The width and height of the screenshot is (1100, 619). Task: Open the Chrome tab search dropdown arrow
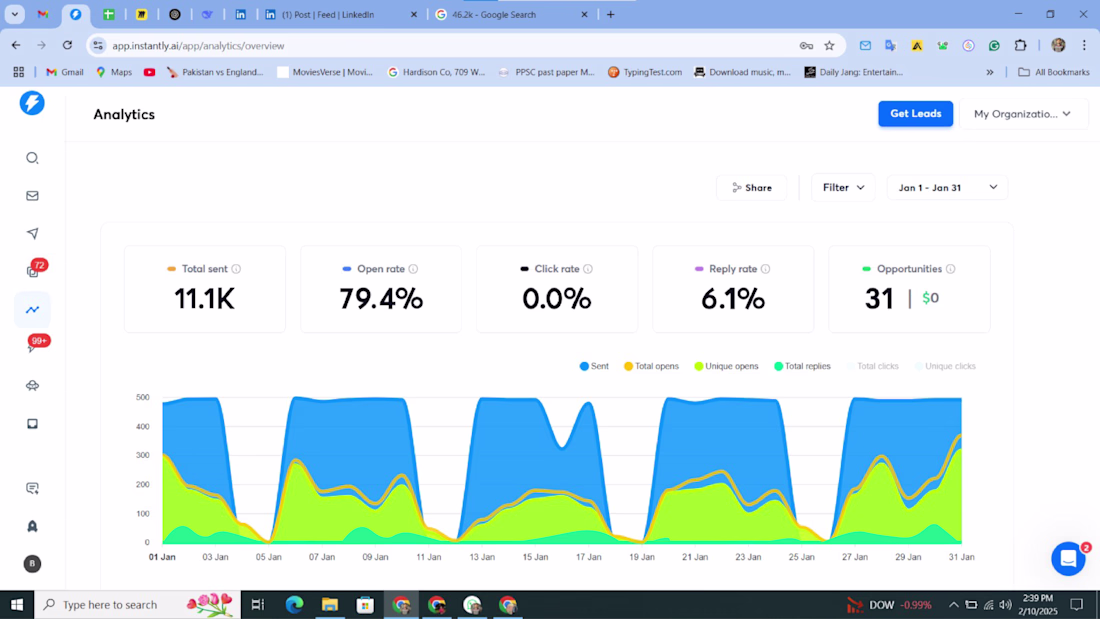[14, 14]
